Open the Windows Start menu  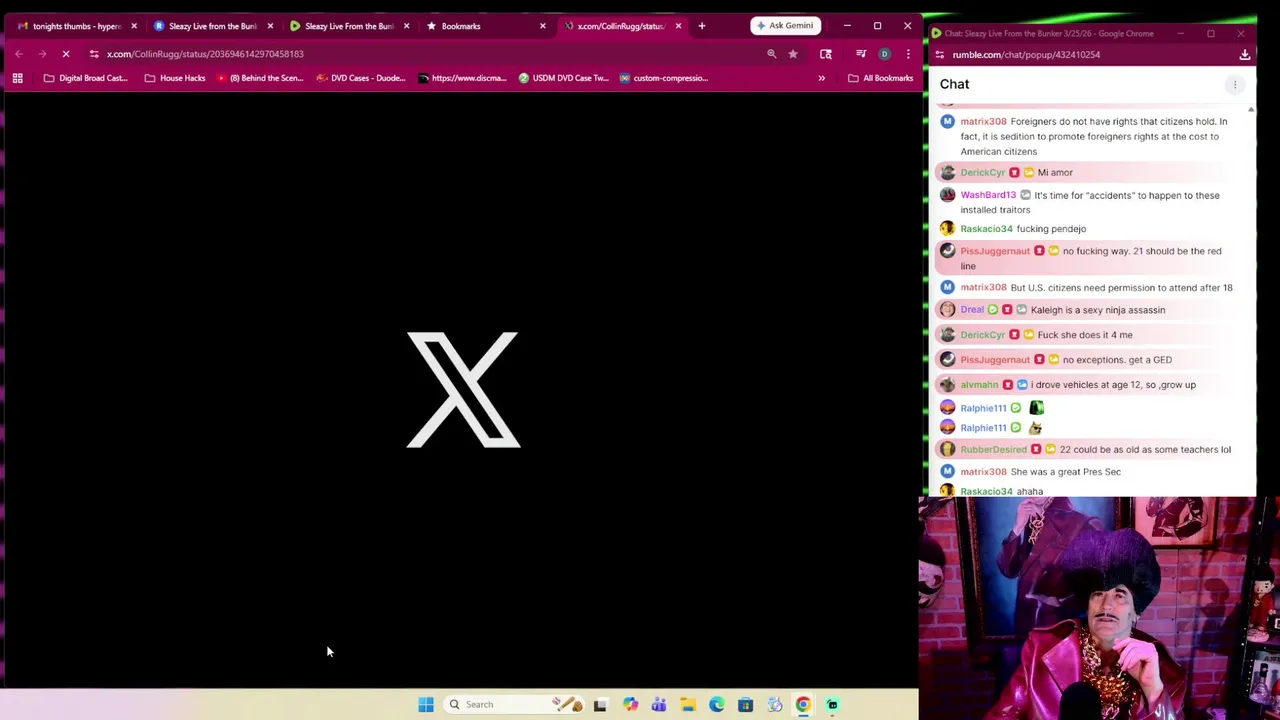pos(426,705)
